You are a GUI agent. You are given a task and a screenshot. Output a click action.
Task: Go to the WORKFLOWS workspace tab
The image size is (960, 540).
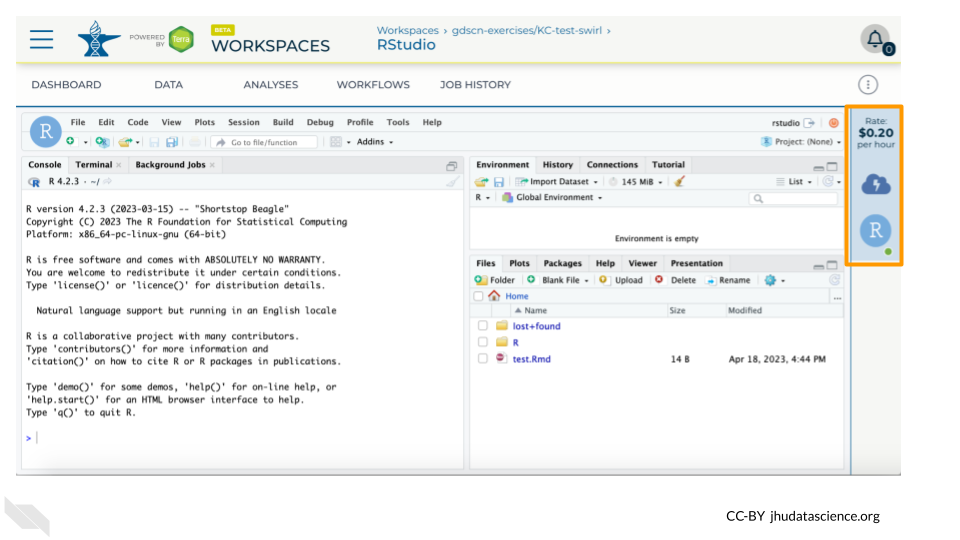373,84
